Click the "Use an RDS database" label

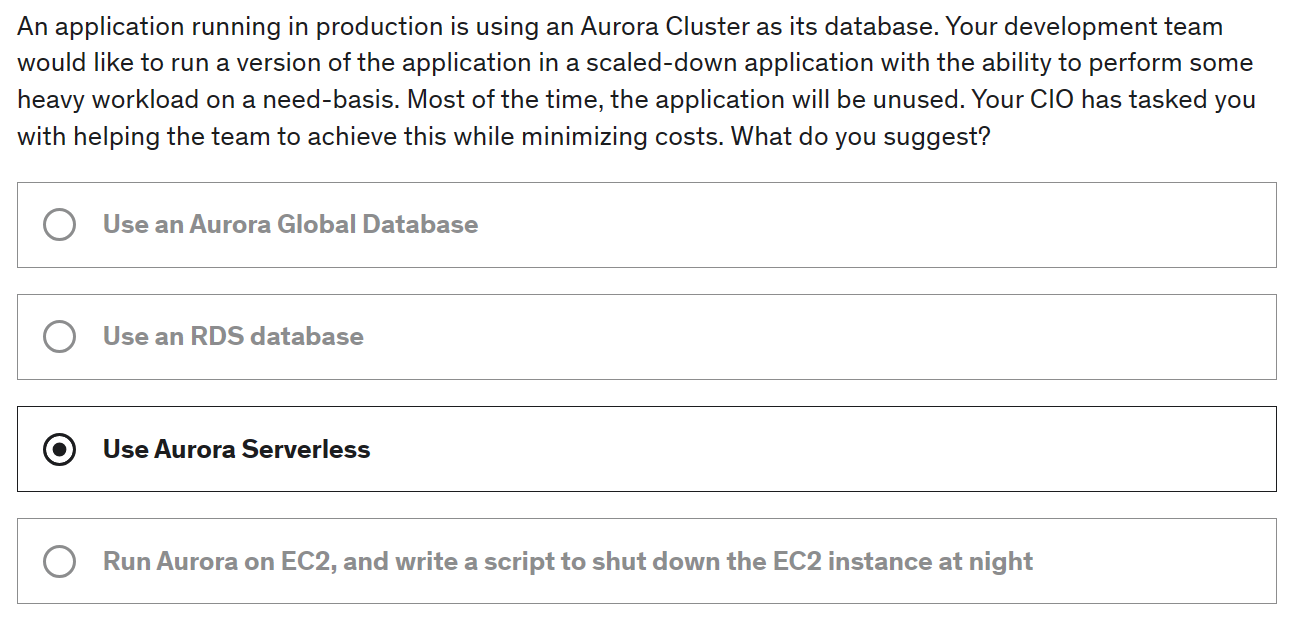click(x=233, y=337)
